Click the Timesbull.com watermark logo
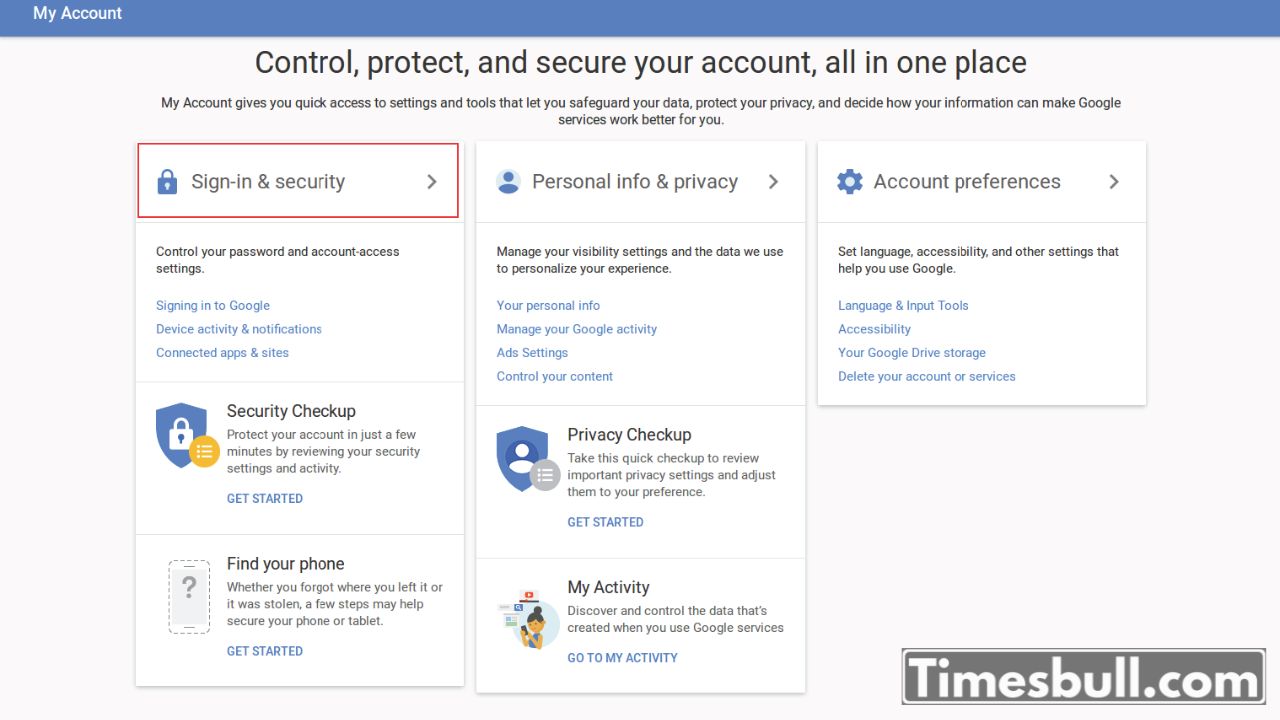 click(1083, 678)
